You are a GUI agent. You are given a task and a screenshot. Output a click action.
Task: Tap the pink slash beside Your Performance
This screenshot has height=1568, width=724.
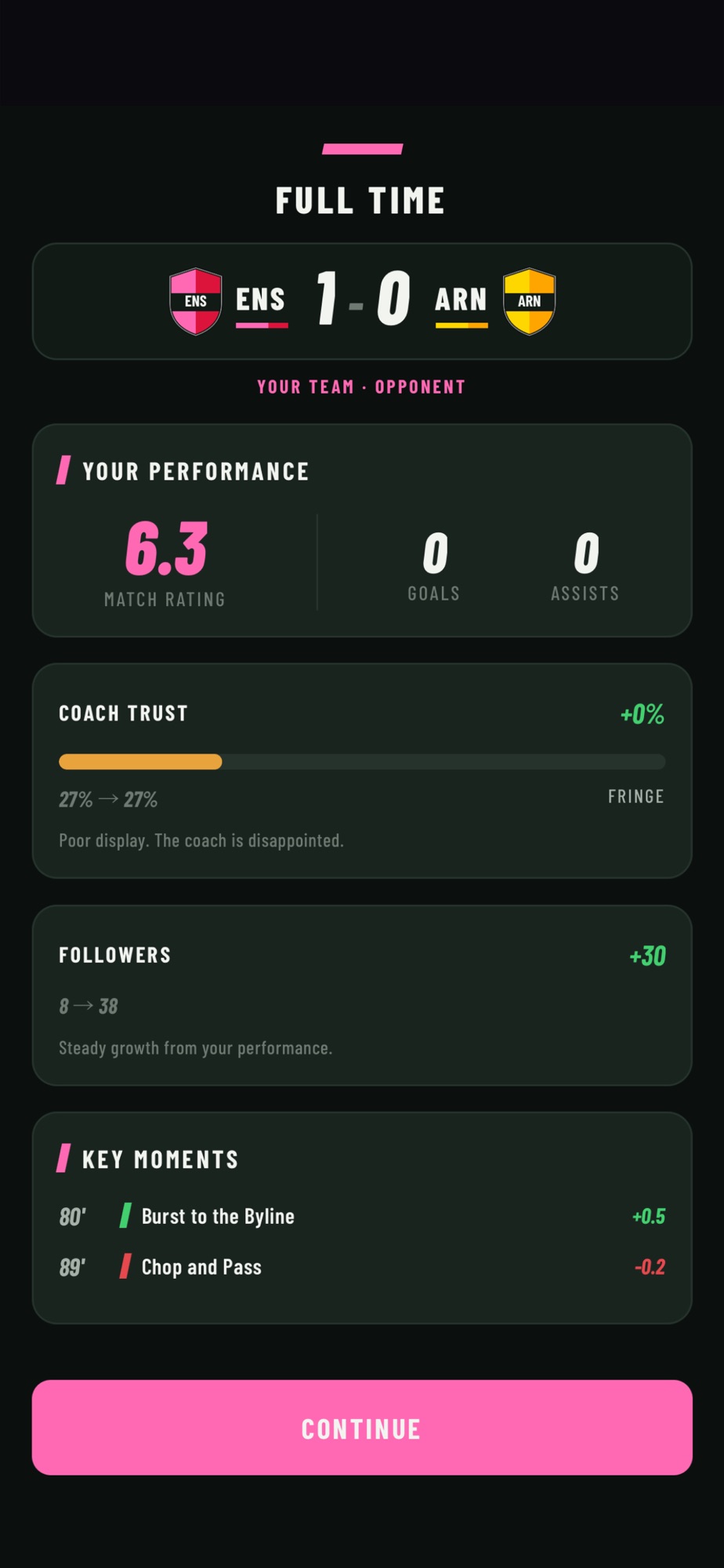point(63,470)
